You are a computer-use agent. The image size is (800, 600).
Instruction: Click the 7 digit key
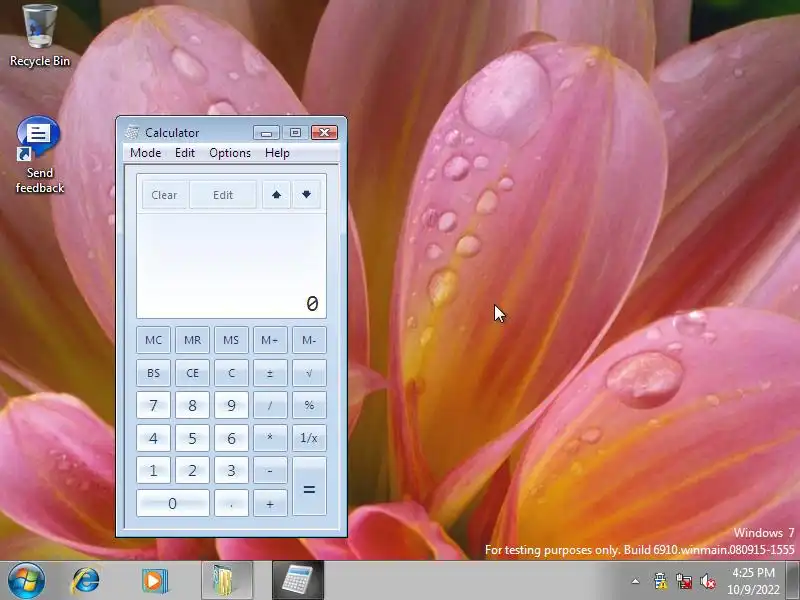[154, 405]
